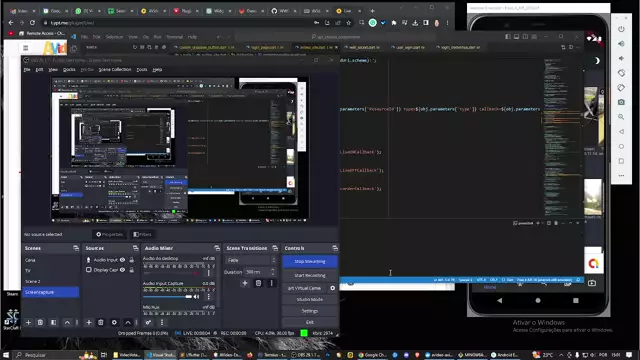Pop out the Controls dock
The image size is (640, 360).
335,248
